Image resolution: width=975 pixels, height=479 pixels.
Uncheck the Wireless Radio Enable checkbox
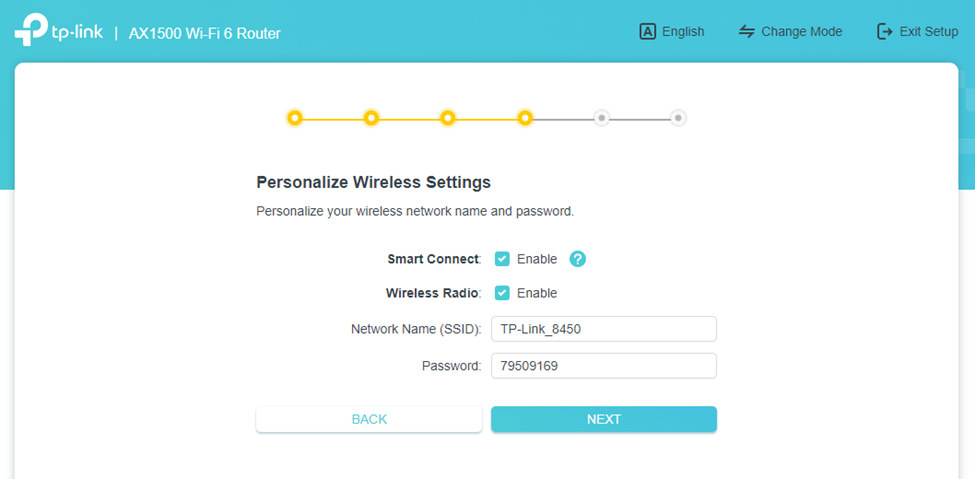[x=502, y=293]
